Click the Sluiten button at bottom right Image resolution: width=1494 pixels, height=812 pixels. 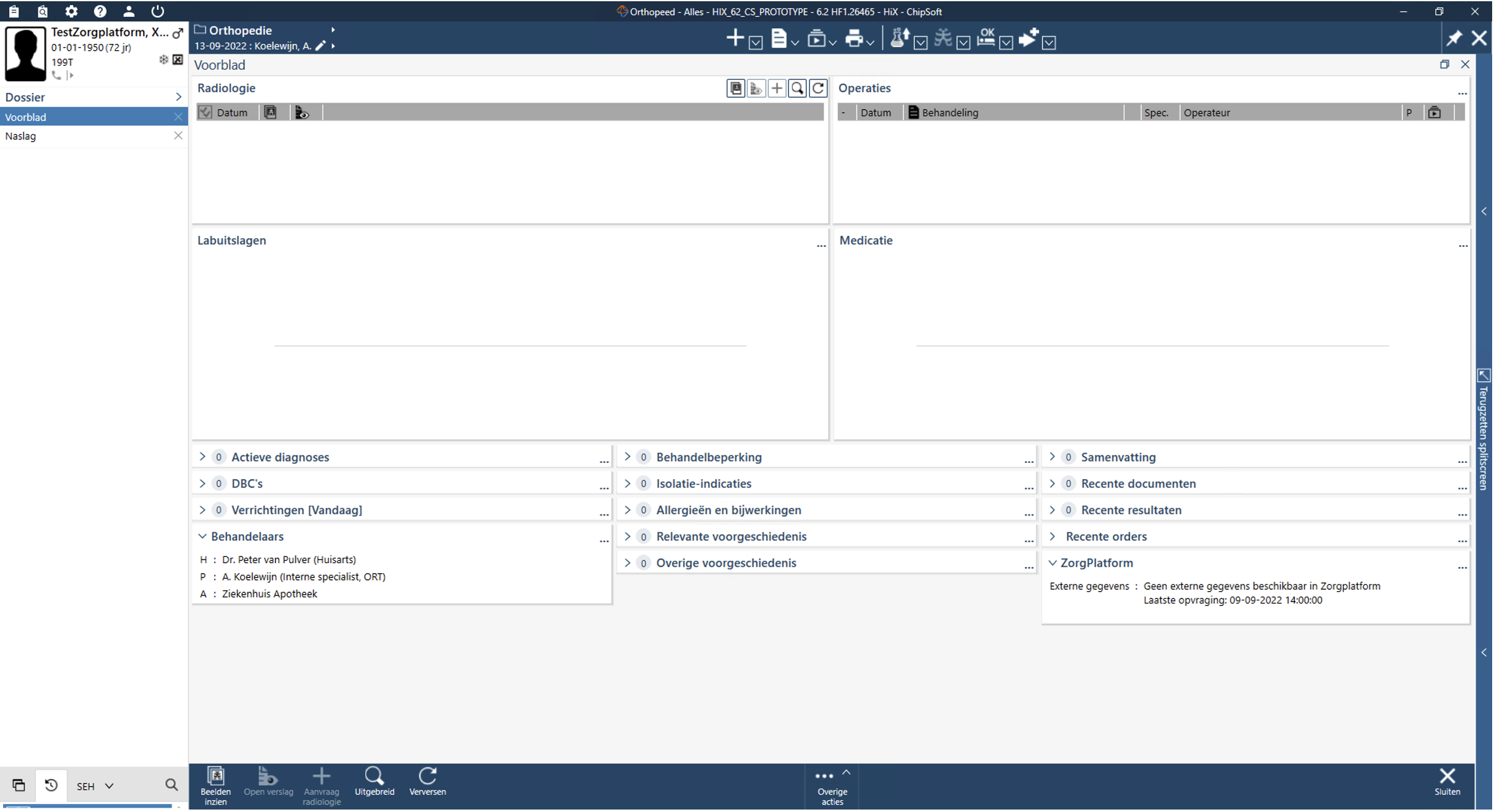click(1448, 782)
